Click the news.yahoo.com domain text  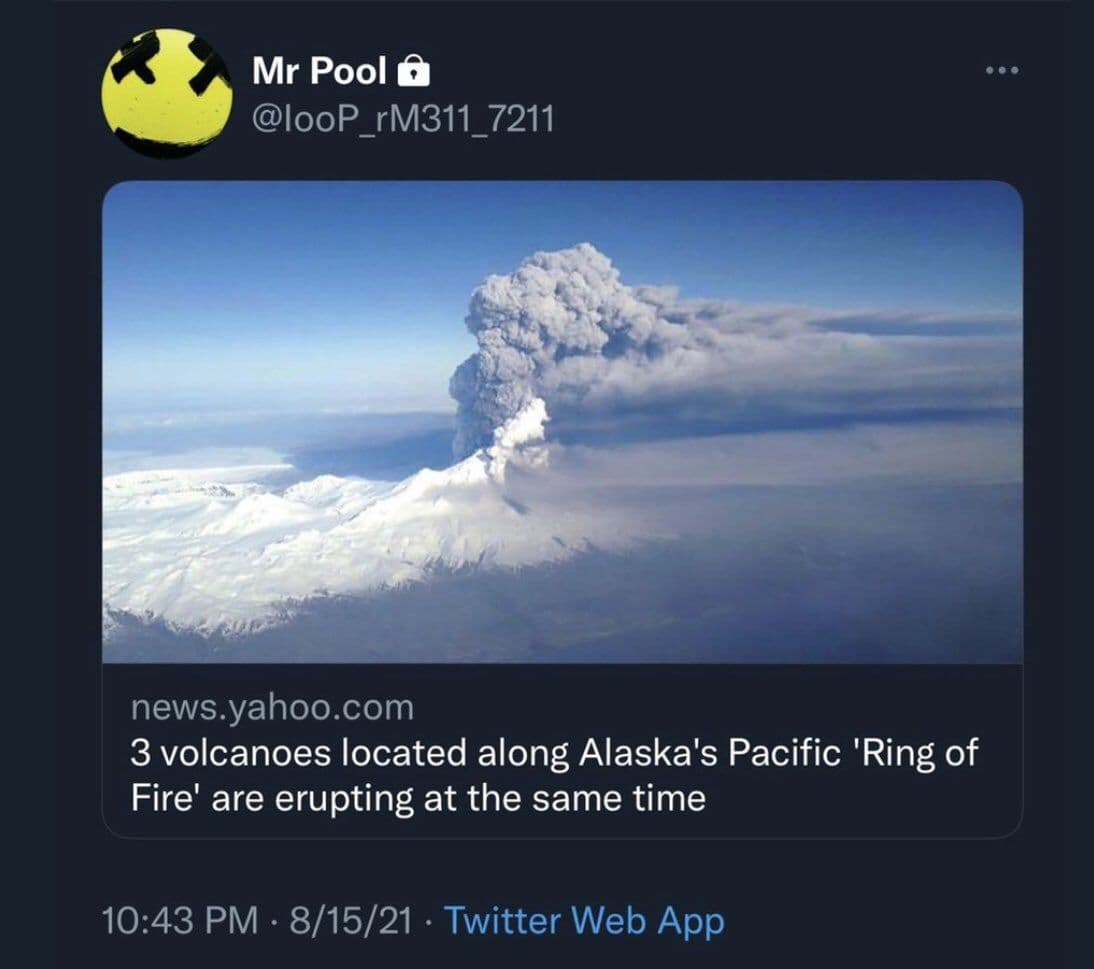[271, 708]
